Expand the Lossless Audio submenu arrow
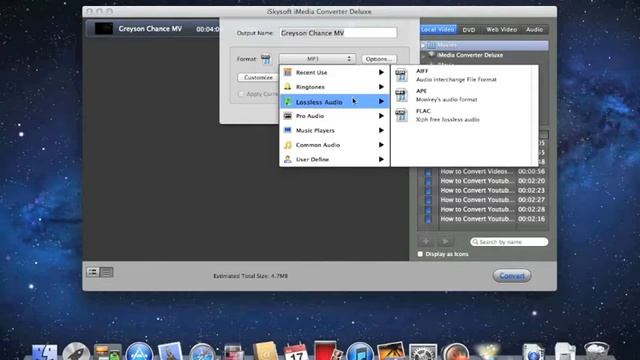640x360 pixels. 381,101
